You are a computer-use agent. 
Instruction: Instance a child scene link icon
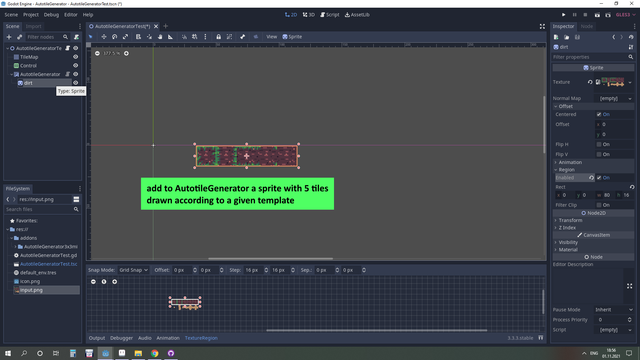(x=19, y=37)
